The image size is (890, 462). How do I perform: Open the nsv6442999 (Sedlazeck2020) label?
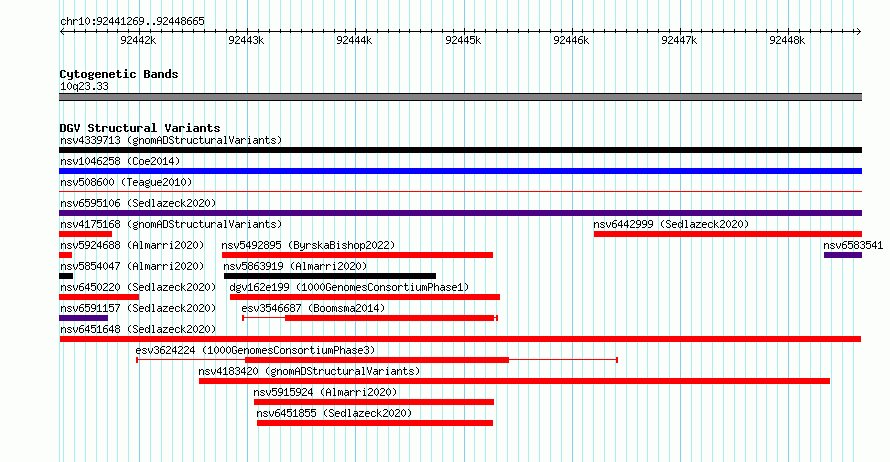pos(671,224)
